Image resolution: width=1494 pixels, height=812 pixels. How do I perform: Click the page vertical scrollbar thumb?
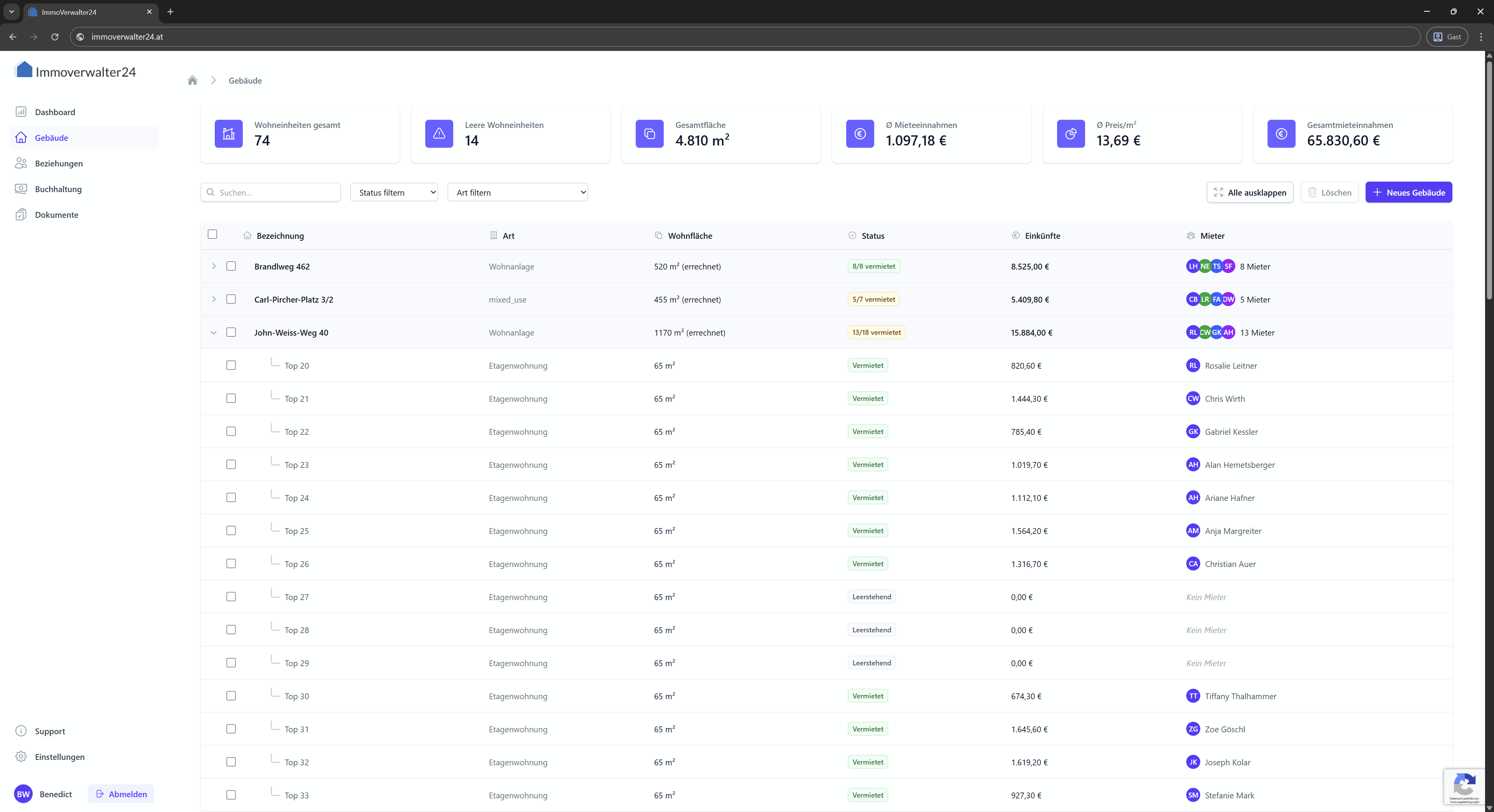(x=1489, y=180)
